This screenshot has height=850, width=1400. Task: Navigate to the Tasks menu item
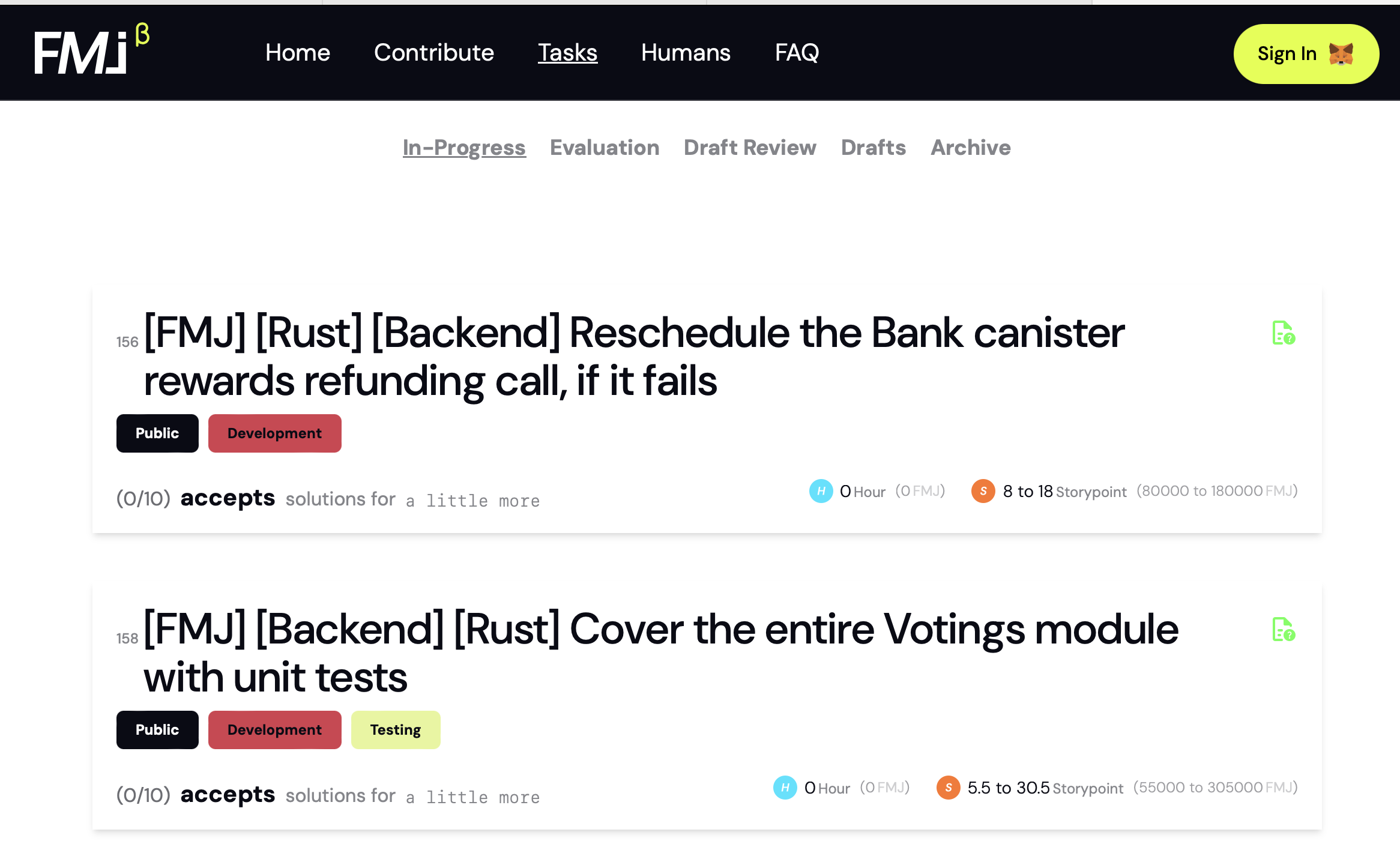click(567, 53)
